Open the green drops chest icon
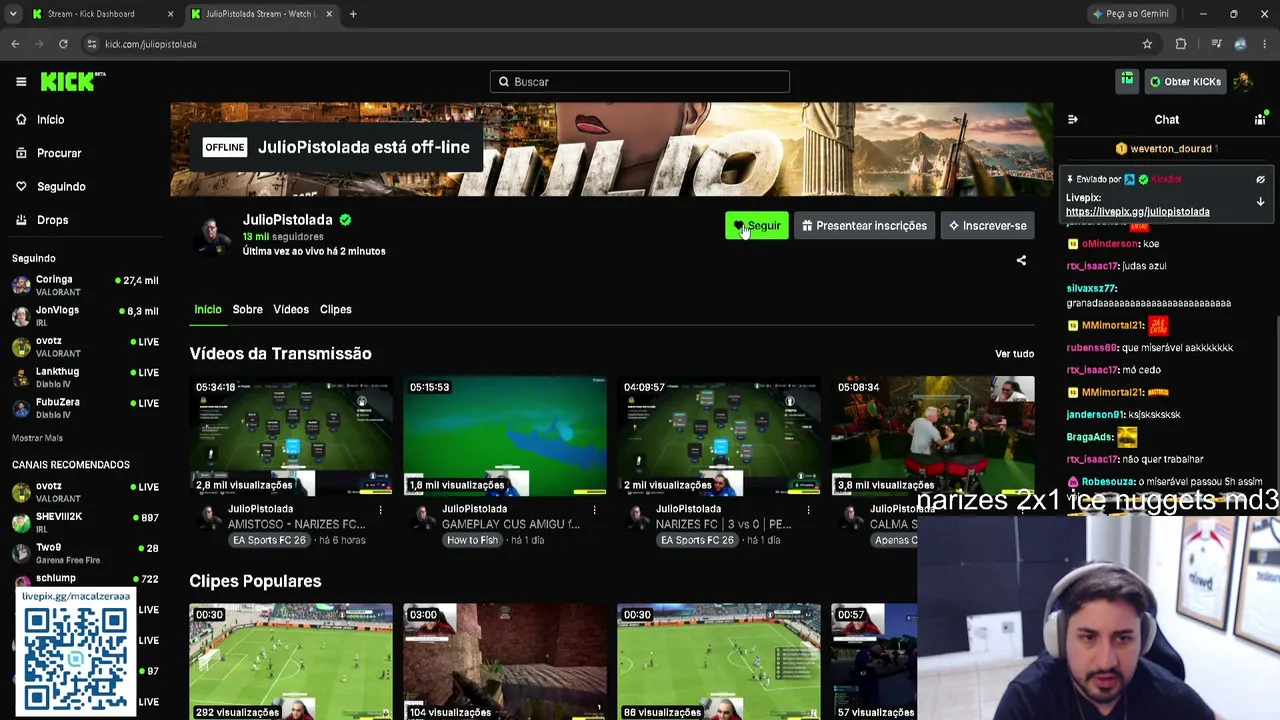1280x720 pixels. 1127,81
